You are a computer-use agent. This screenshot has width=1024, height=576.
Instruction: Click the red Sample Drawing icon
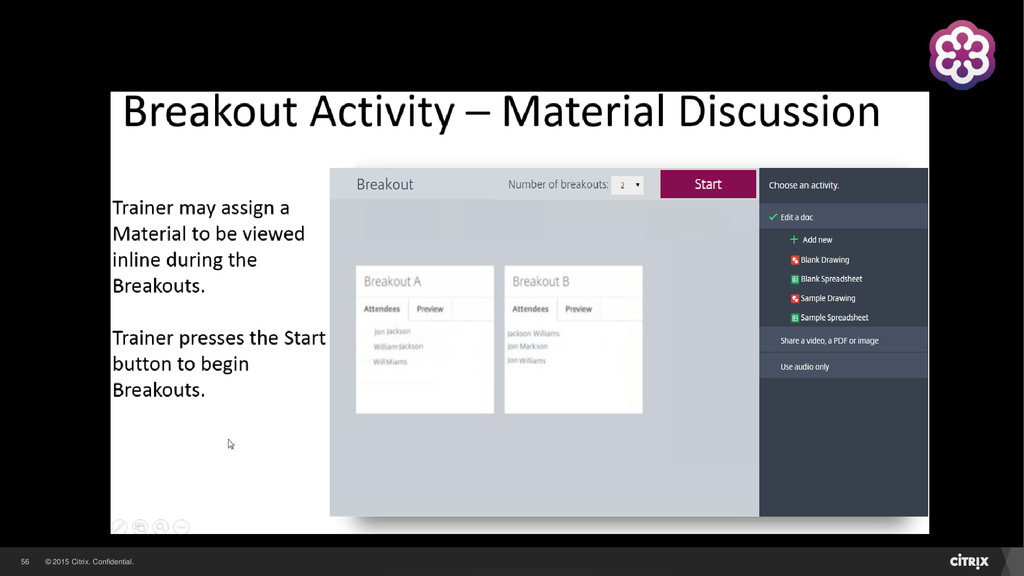[x=795, y=298]
